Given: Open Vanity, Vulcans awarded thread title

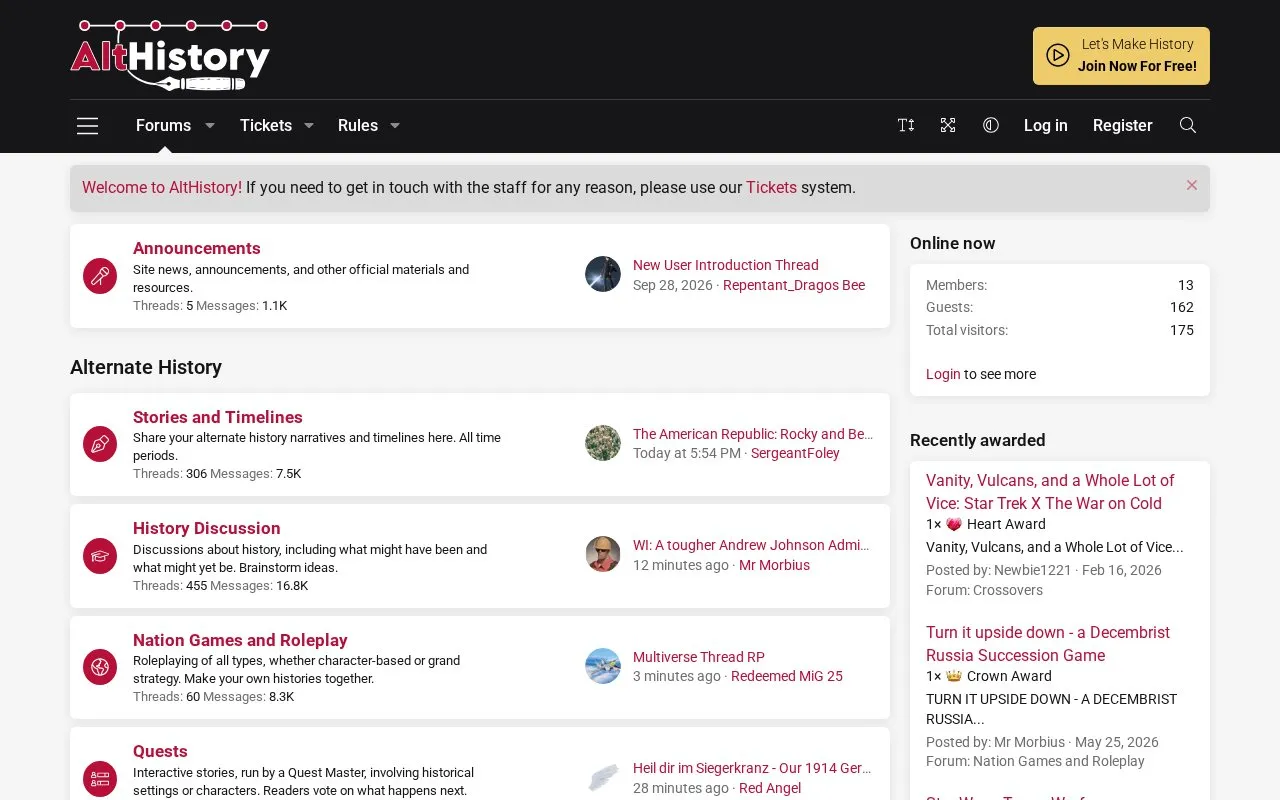Looking at the screenshot, I should tap(1050, 492).
